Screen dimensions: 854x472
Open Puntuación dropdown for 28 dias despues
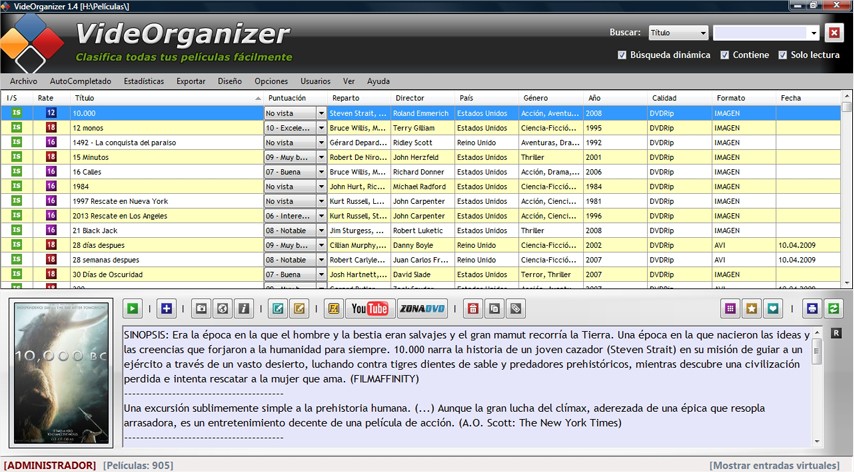[x=321, y=246]
